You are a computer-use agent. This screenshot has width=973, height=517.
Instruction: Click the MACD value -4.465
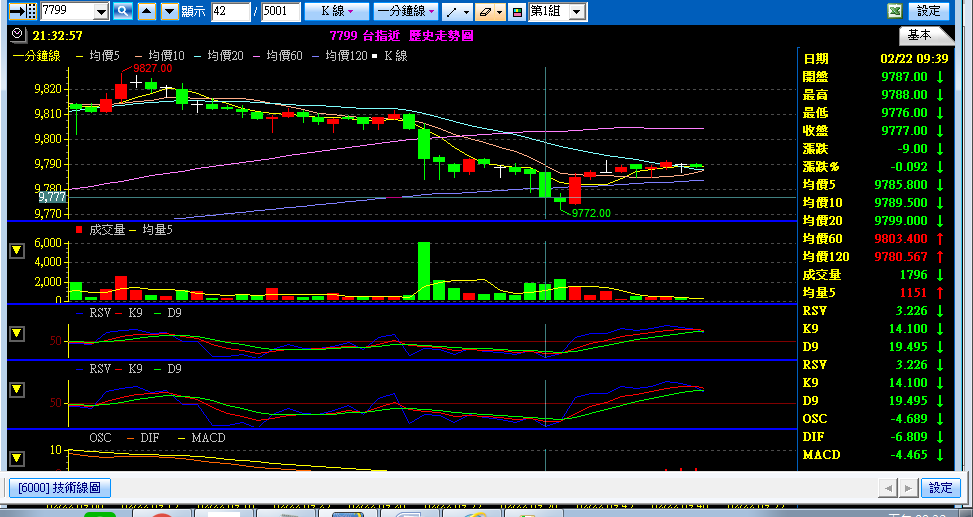tap(907, 455)
